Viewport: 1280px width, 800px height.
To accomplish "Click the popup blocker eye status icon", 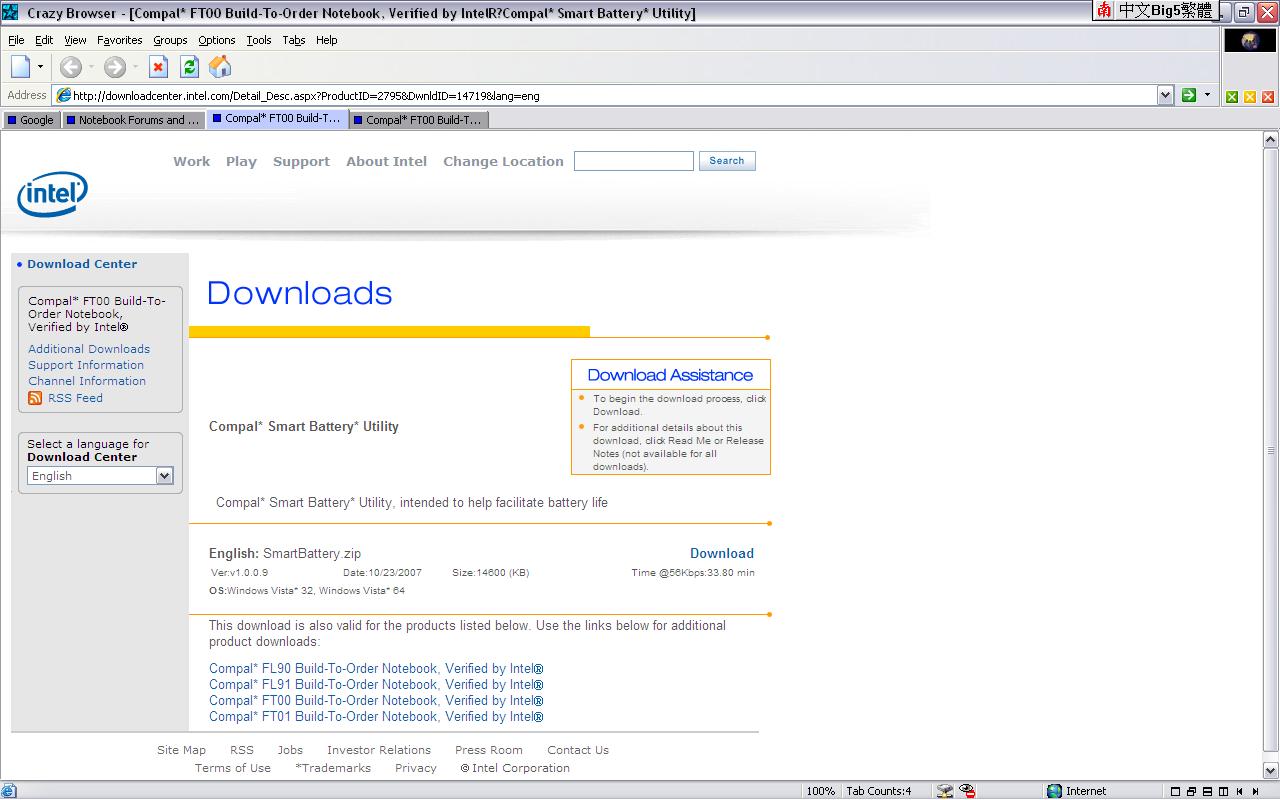I will point(967,791).
